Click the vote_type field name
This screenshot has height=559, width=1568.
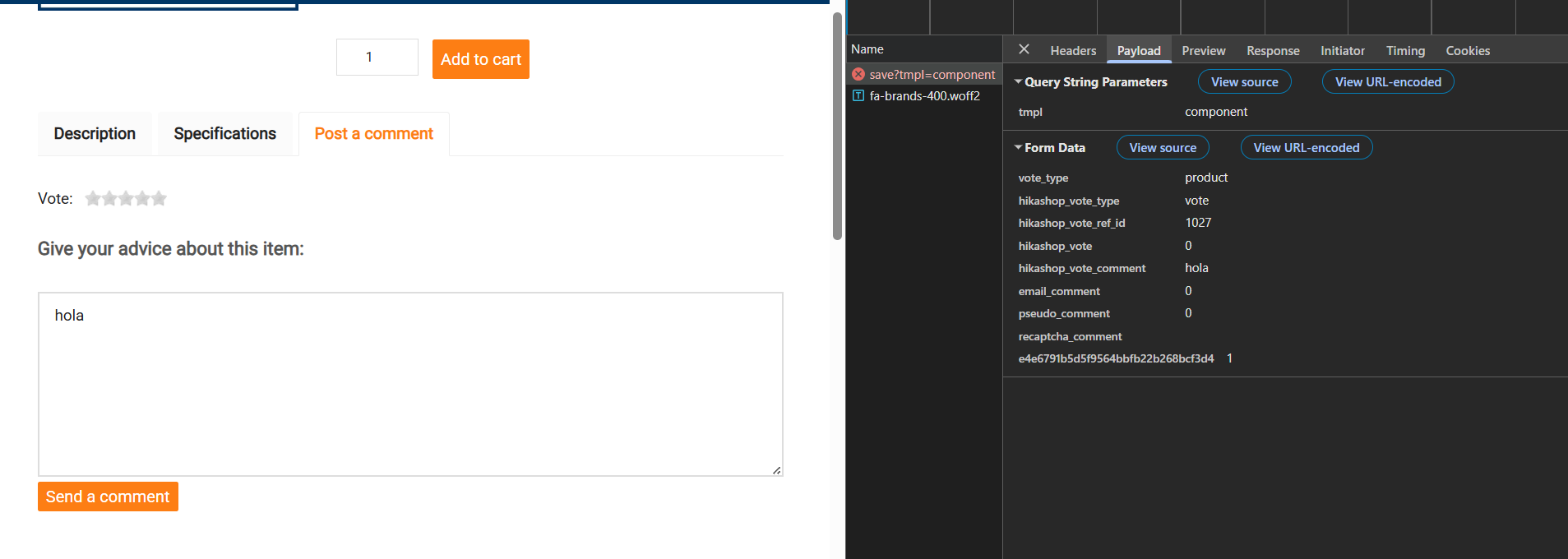click(1043, 178)
